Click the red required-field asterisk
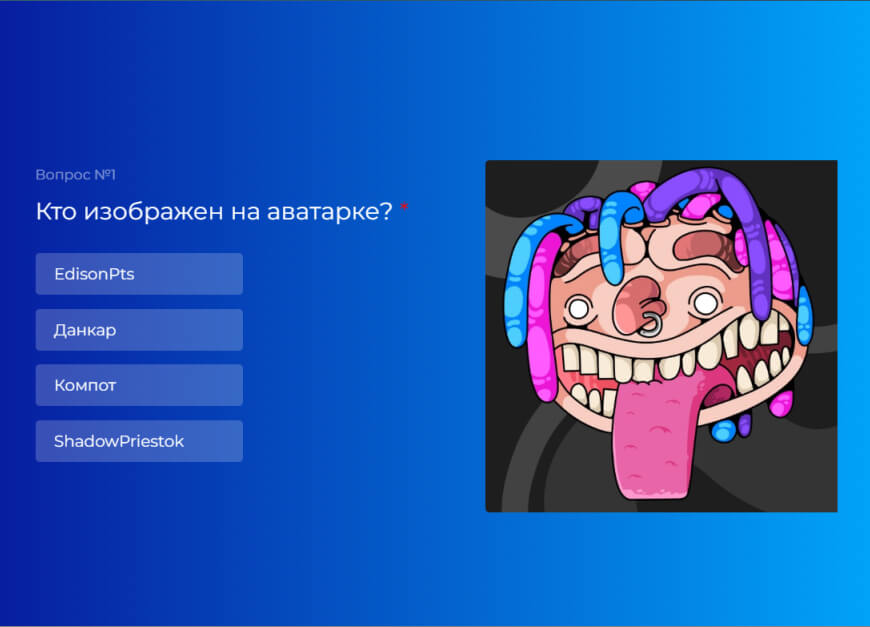Viewport: 870px width, 627px height. (x=404, y=207)
